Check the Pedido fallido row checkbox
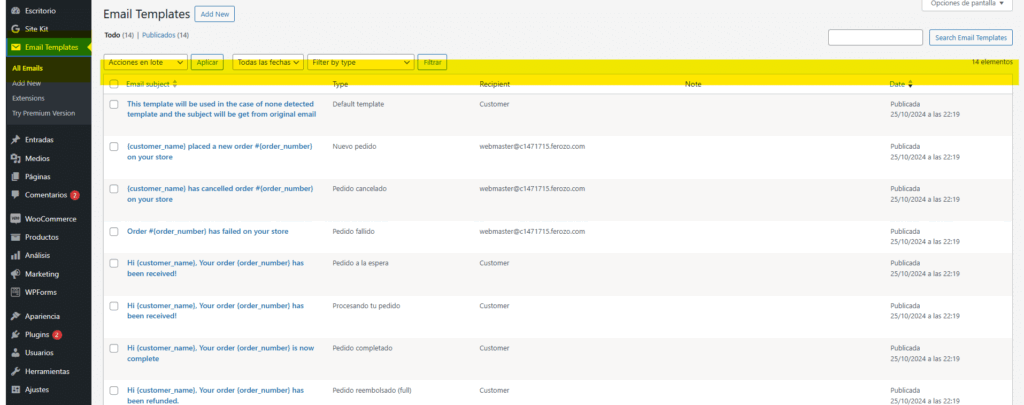The image size is (1024, 405). click(114, 231)
